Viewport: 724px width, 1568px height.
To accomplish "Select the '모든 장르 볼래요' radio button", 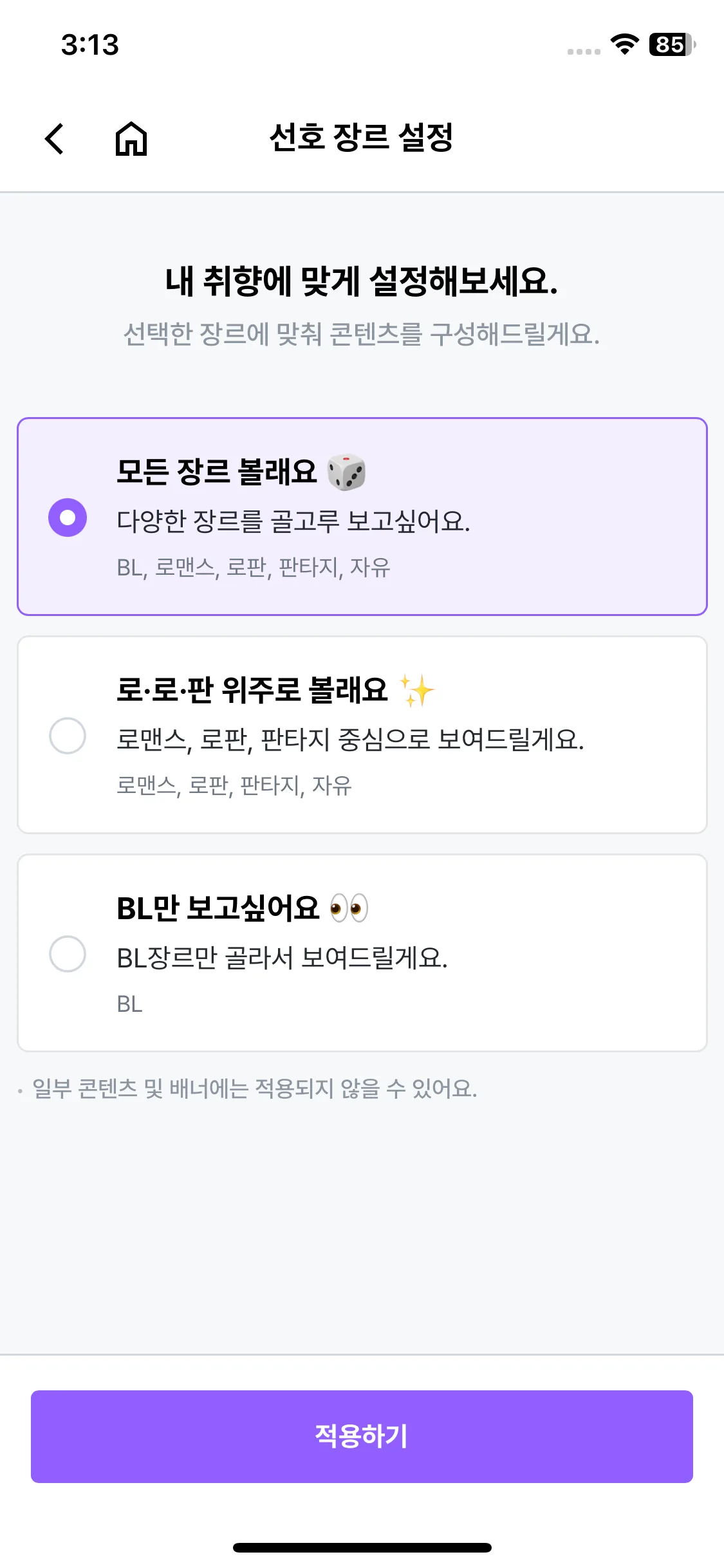I will [68, 518].
